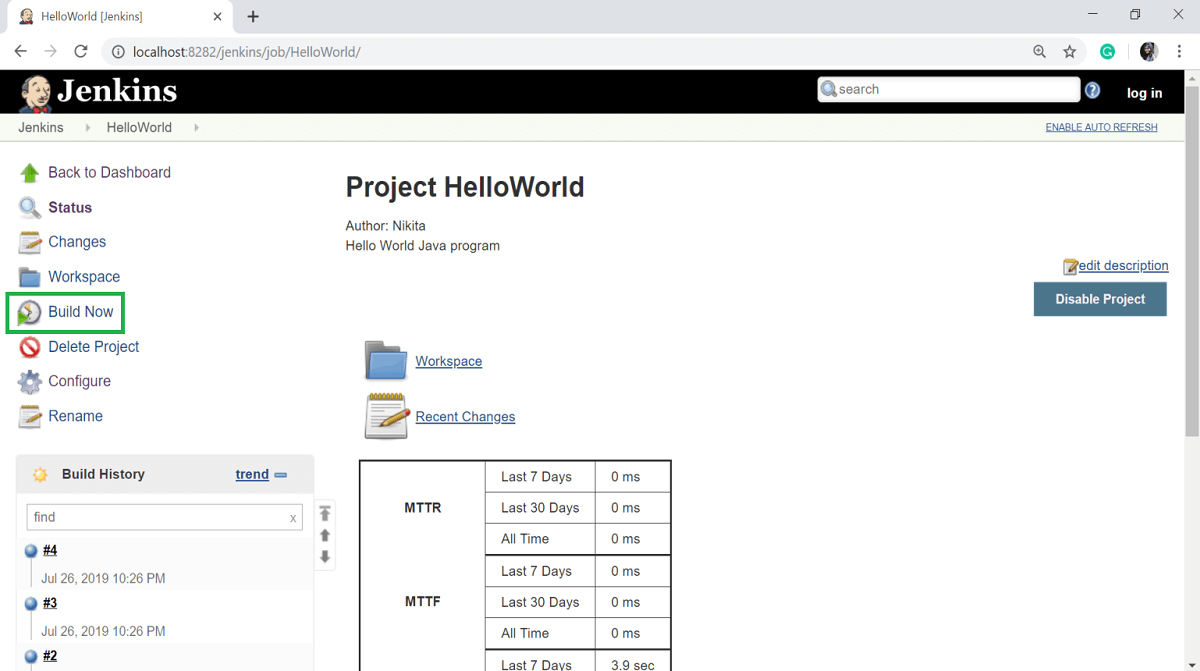Focus the Jenkins search box

coord(949,89)
